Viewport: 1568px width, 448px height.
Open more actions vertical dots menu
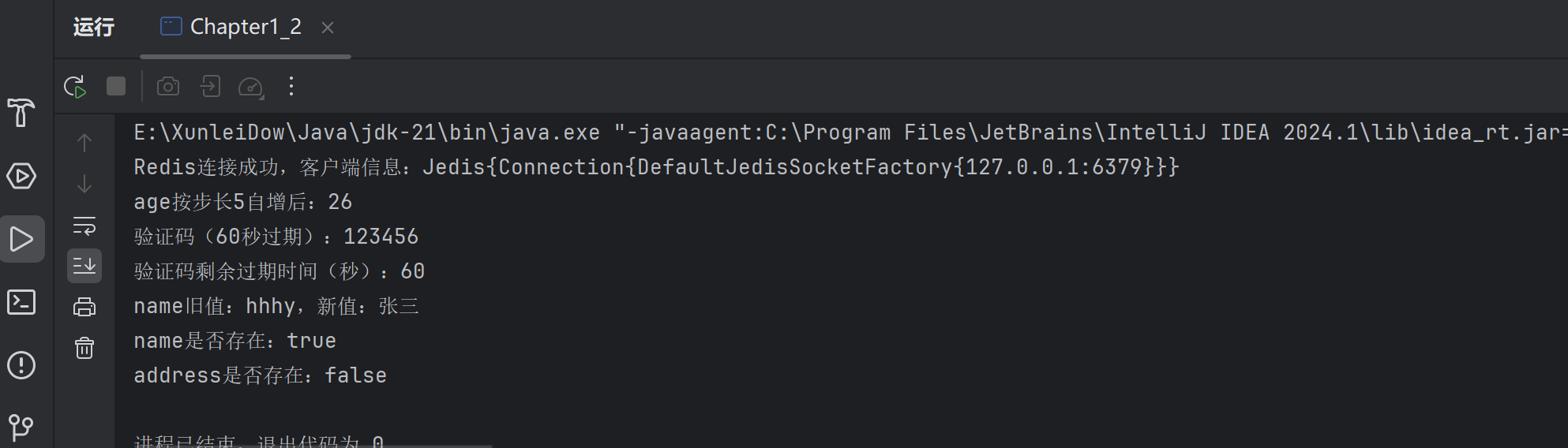pos(291,86)
